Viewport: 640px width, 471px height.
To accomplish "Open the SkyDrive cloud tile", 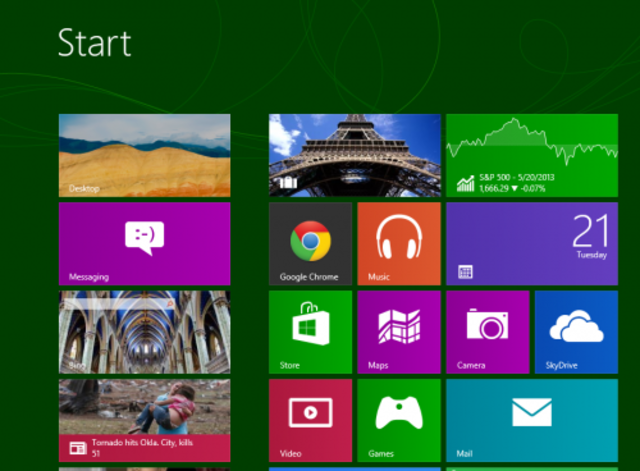I will [577, 332].
